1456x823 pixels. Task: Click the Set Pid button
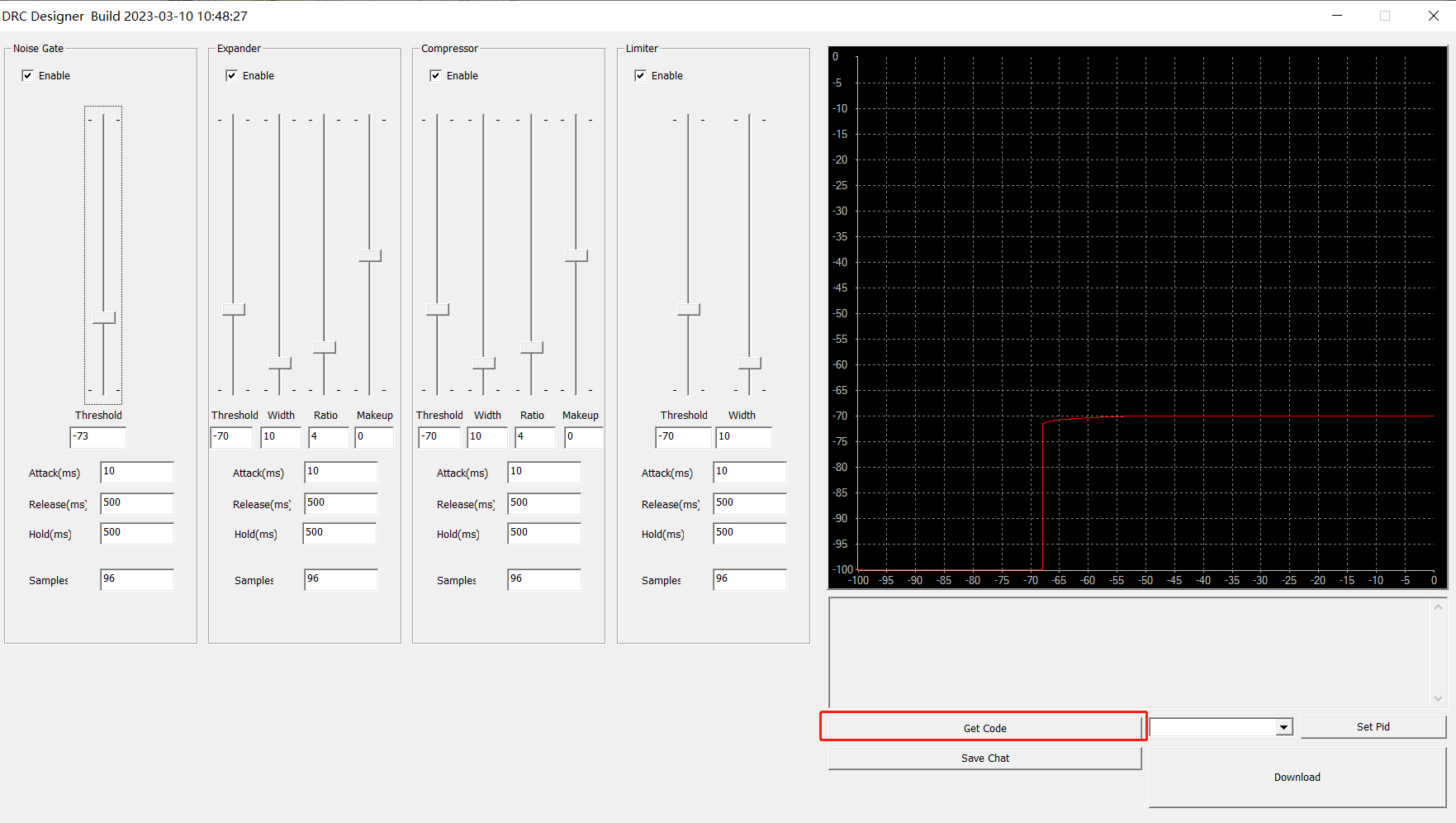(x=1373, y=727)
